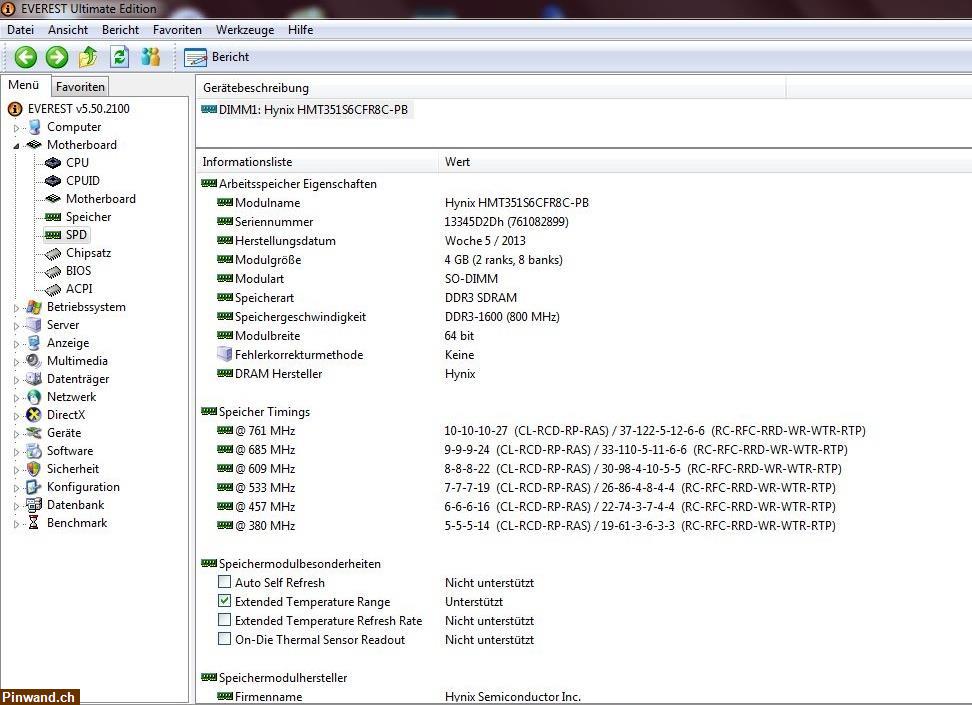Disable Extended Temperature Range
Screen dimensions: 972x705
point(224,601)
